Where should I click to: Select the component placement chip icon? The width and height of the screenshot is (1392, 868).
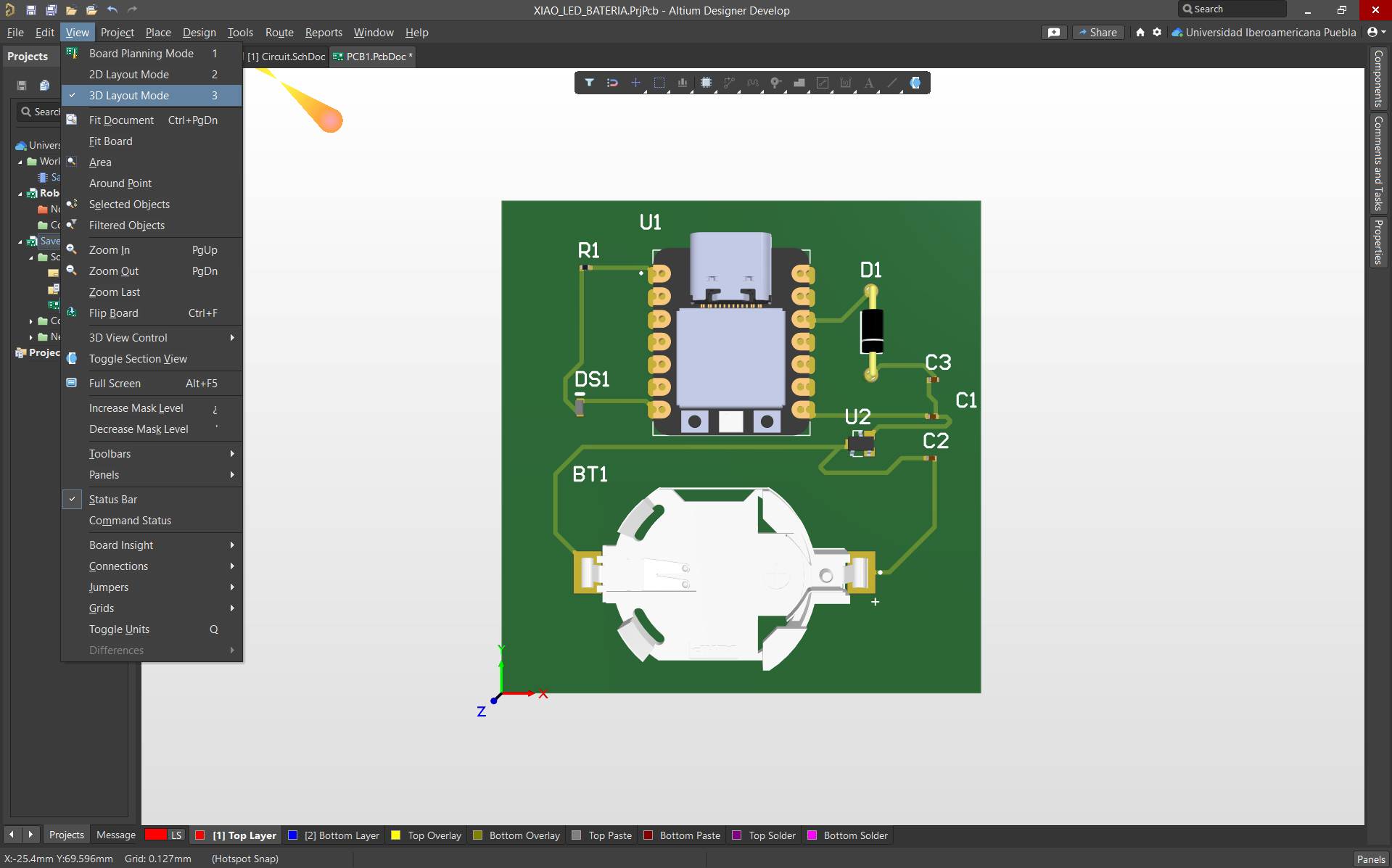point(707,83)
